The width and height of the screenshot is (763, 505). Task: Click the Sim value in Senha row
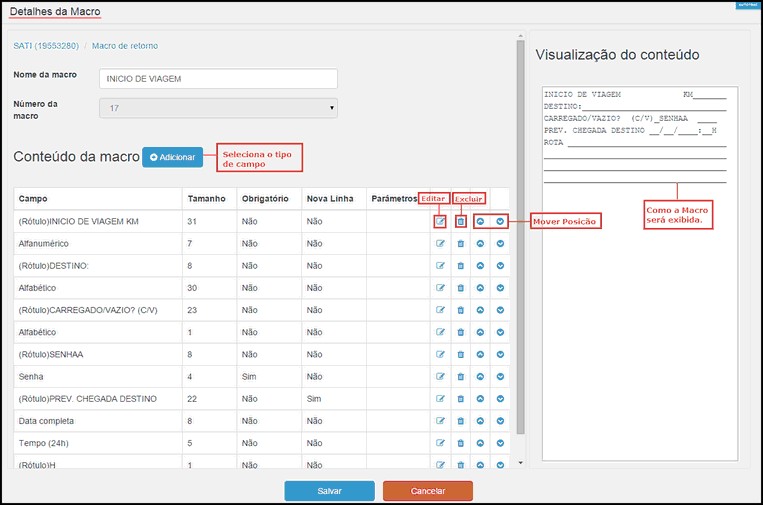pos(249,377)
